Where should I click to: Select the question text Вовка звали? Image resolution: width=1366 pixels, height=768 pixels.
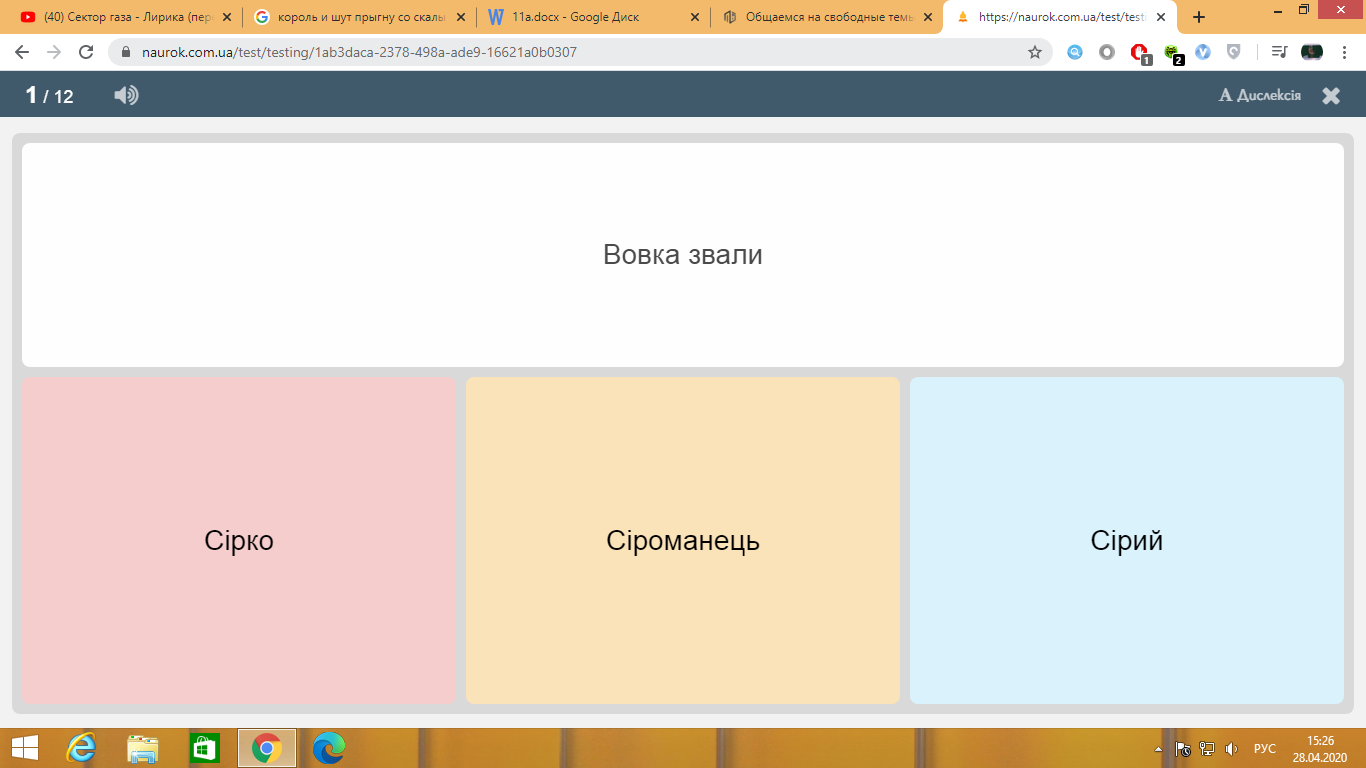(x=683, y=254)
